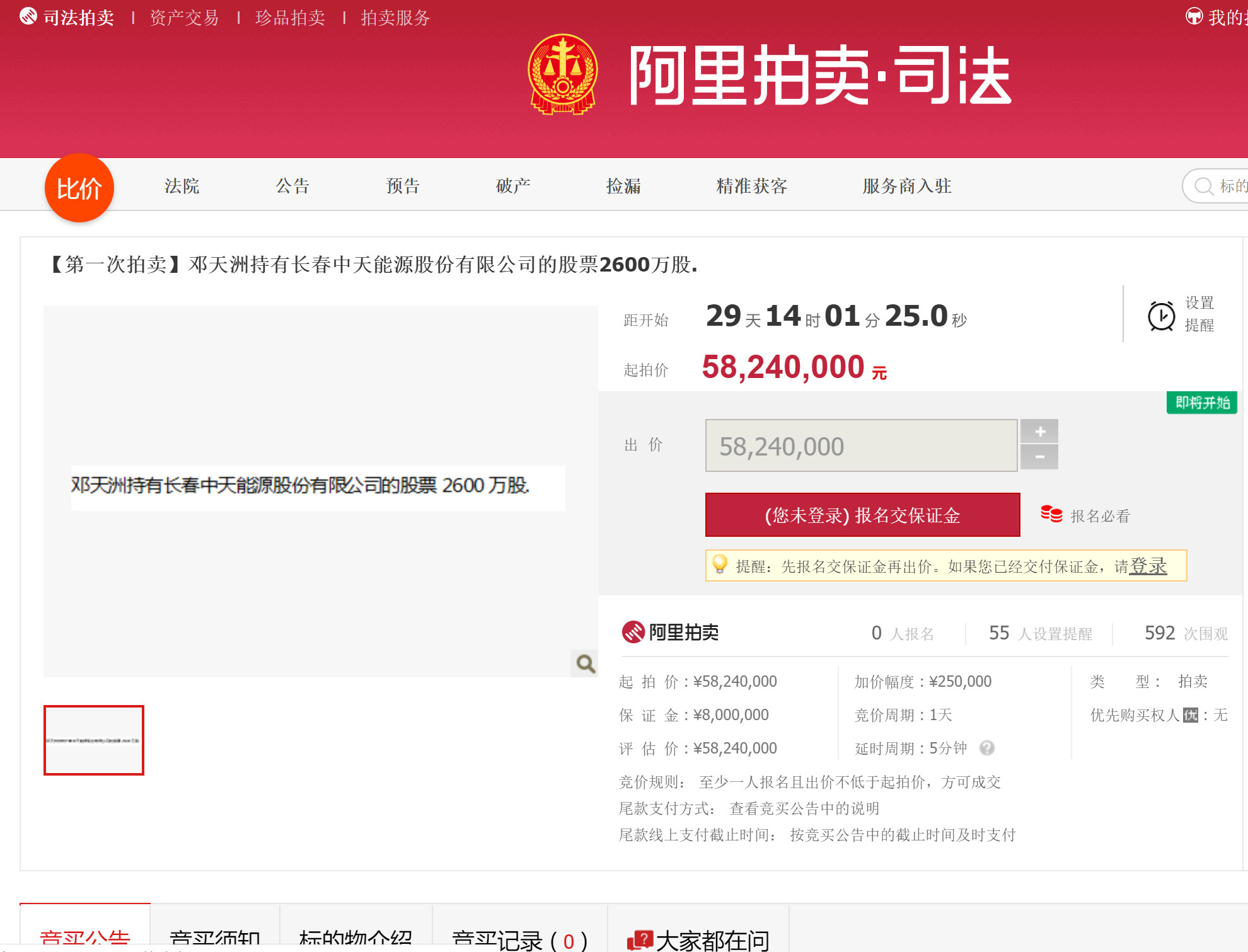Click the 设置提醒 text label

(1199, 314)
